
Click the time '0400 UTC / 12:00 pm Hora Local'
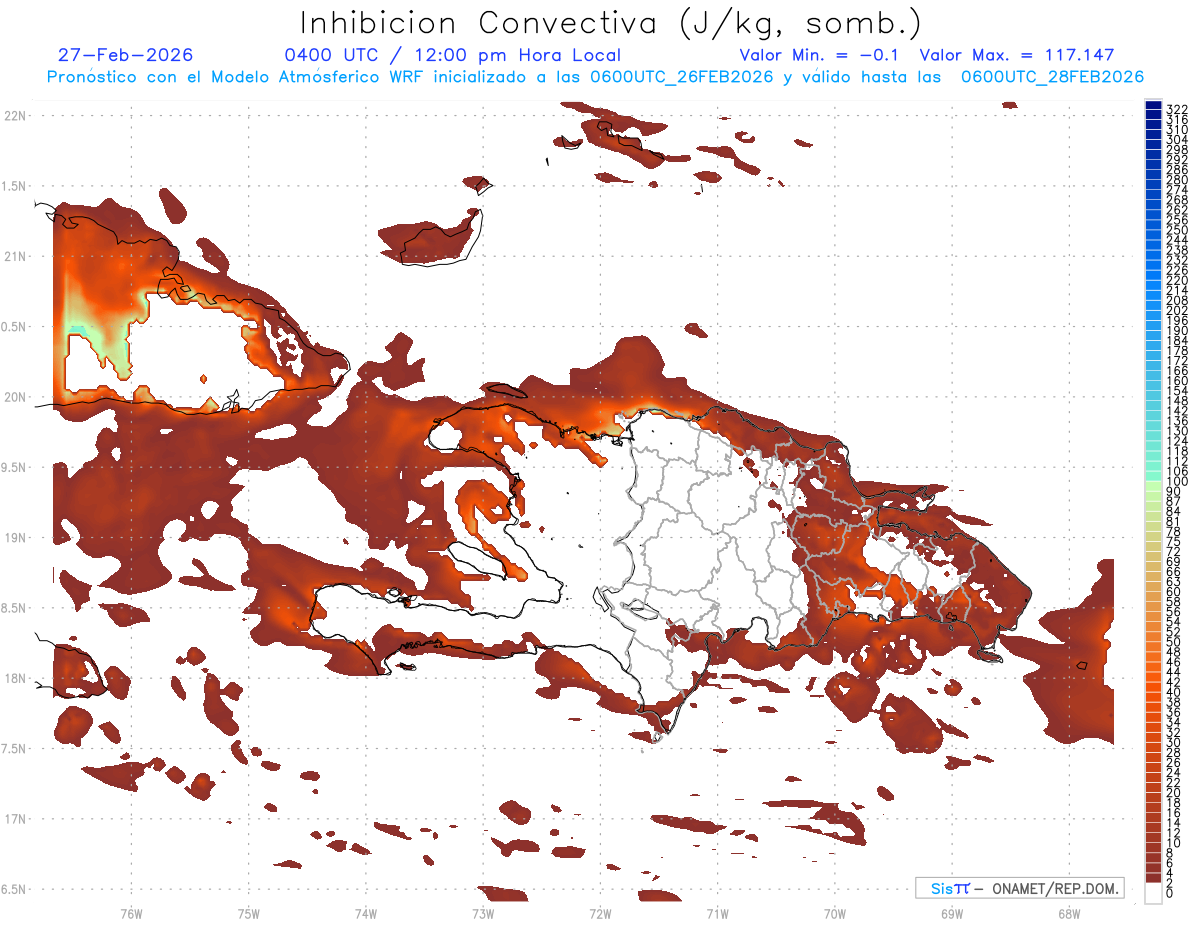pos(452,55)
